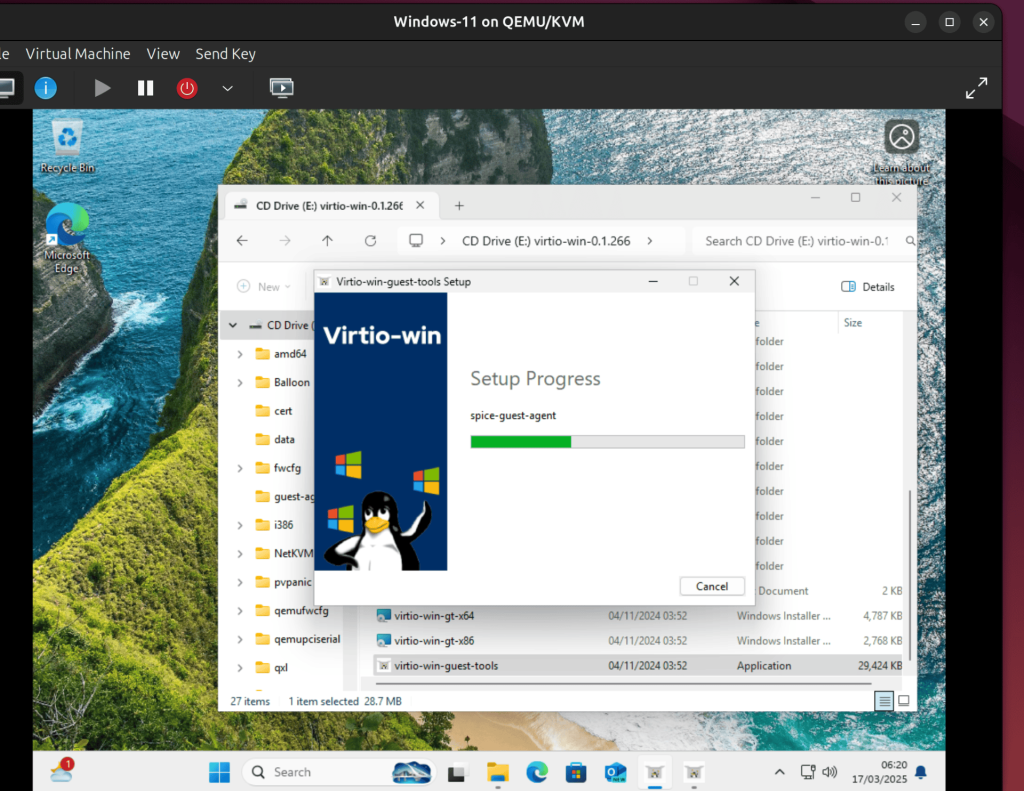Click the red power-off icon

186,88
